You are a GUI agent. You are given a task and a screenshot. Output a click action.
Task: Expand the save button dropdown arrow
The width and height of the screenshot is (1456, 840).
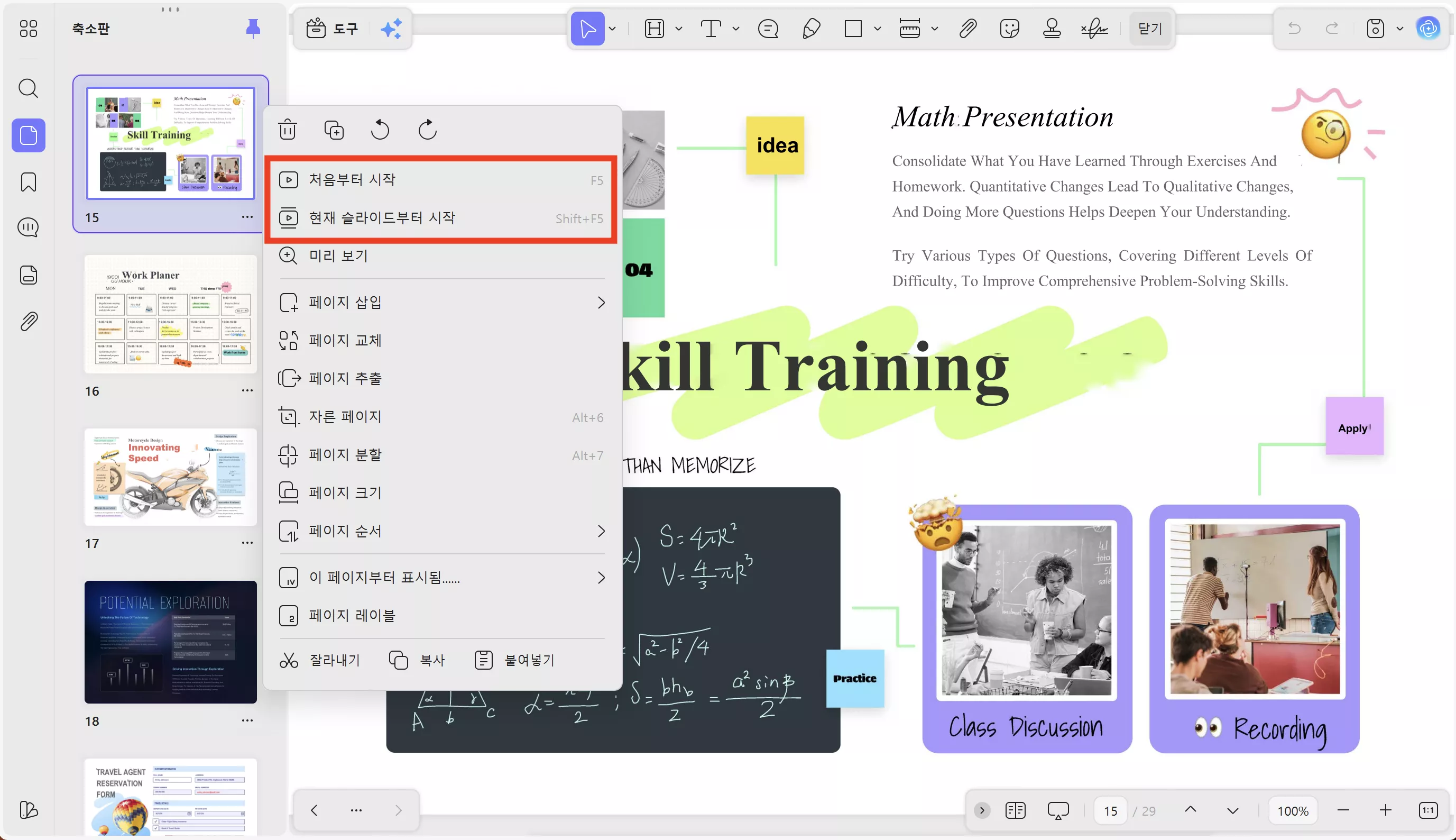1400,28
